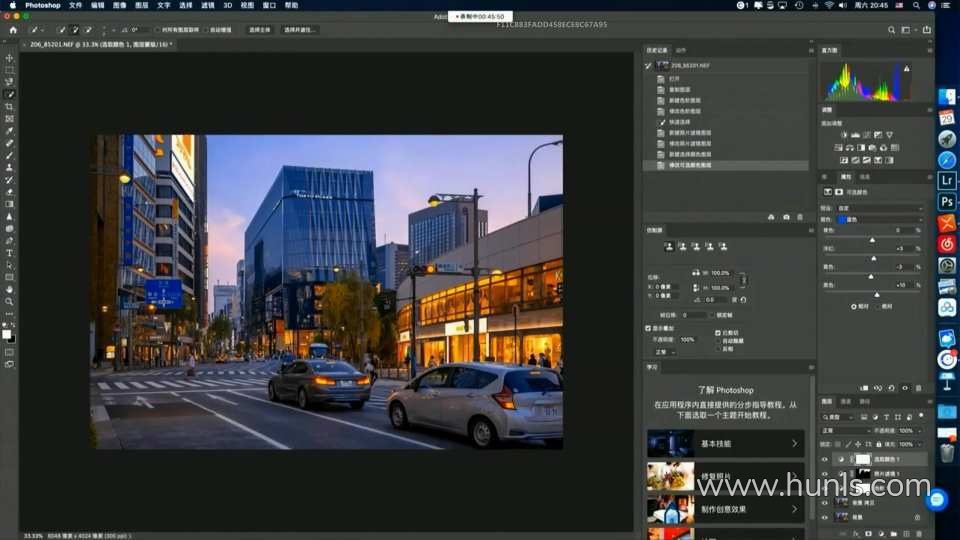Open Safari from the Dock
The image size is (960, 540).
[947, 160]
